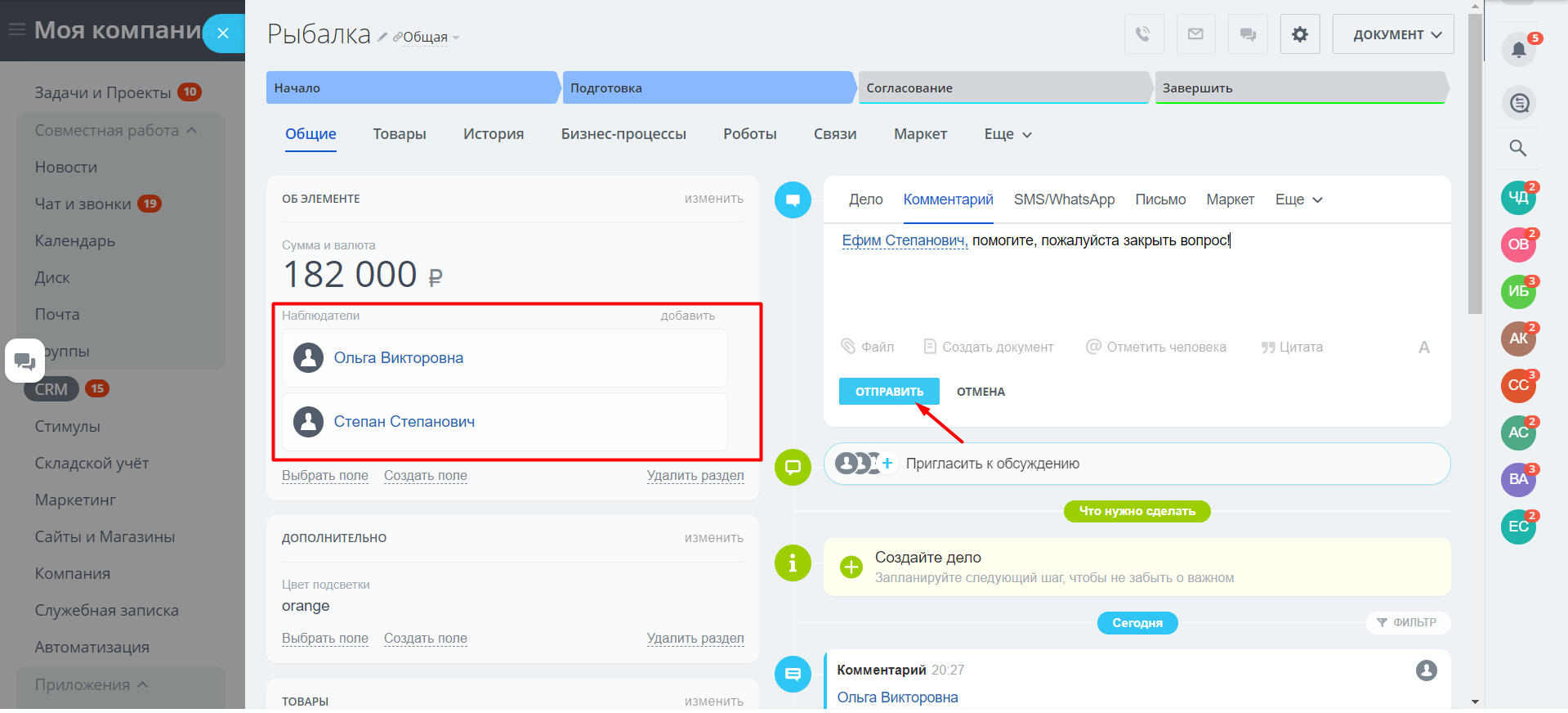
Task: Select the SMS/WhatsApp tab
Action: pos(1064,200)
